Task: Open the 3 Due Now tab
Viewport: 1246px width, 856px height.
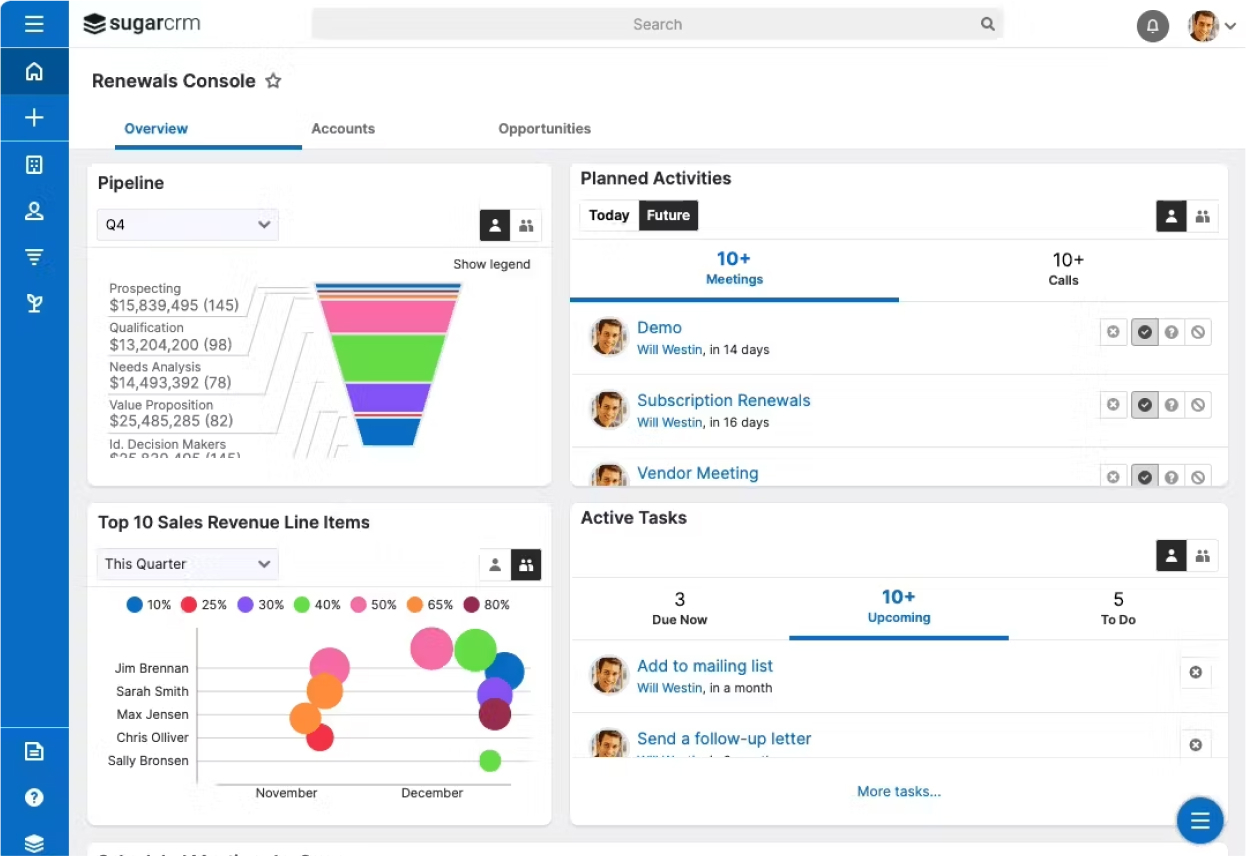Action: pos(680,608)
